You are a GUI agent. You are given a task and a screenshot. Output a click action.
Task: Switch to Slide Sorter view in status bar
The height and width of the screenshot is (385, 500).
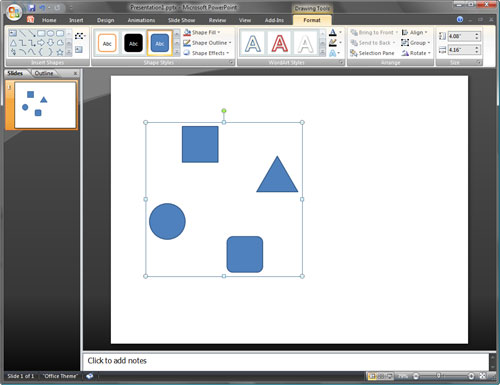pos(380,376)
